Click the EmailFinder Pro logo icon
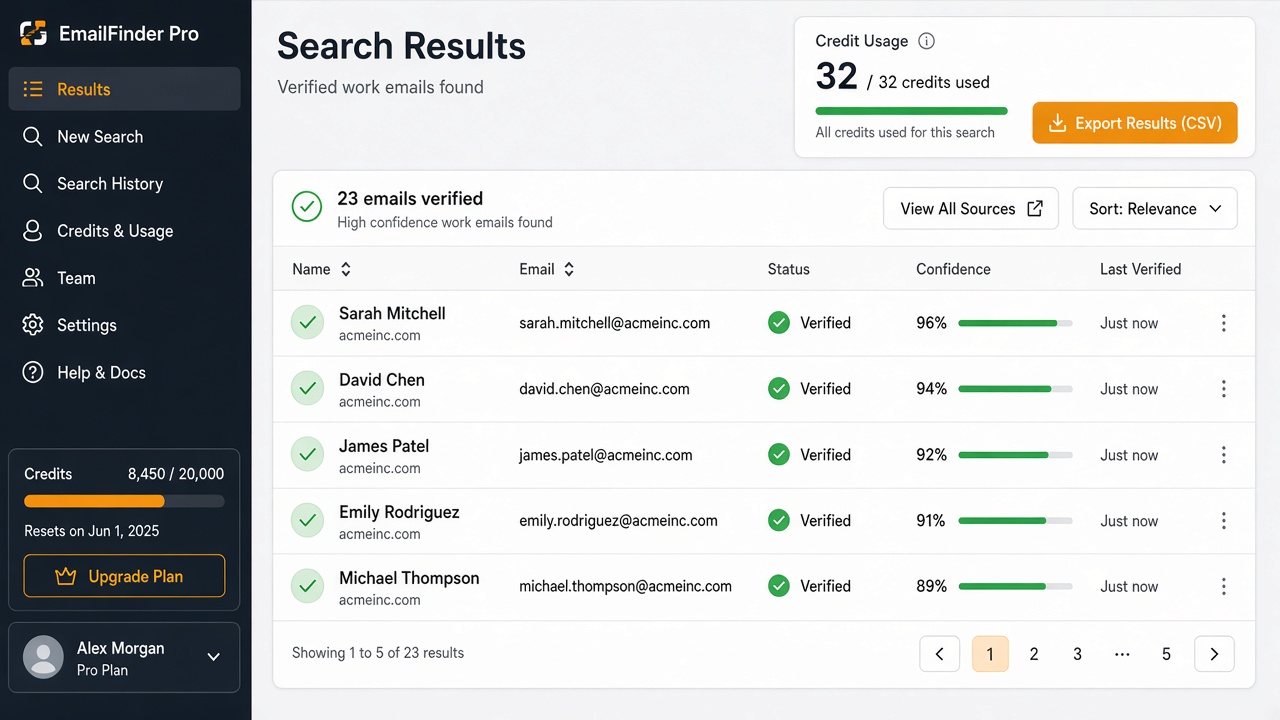1280x720 pixels. click(x=34, y=33)
